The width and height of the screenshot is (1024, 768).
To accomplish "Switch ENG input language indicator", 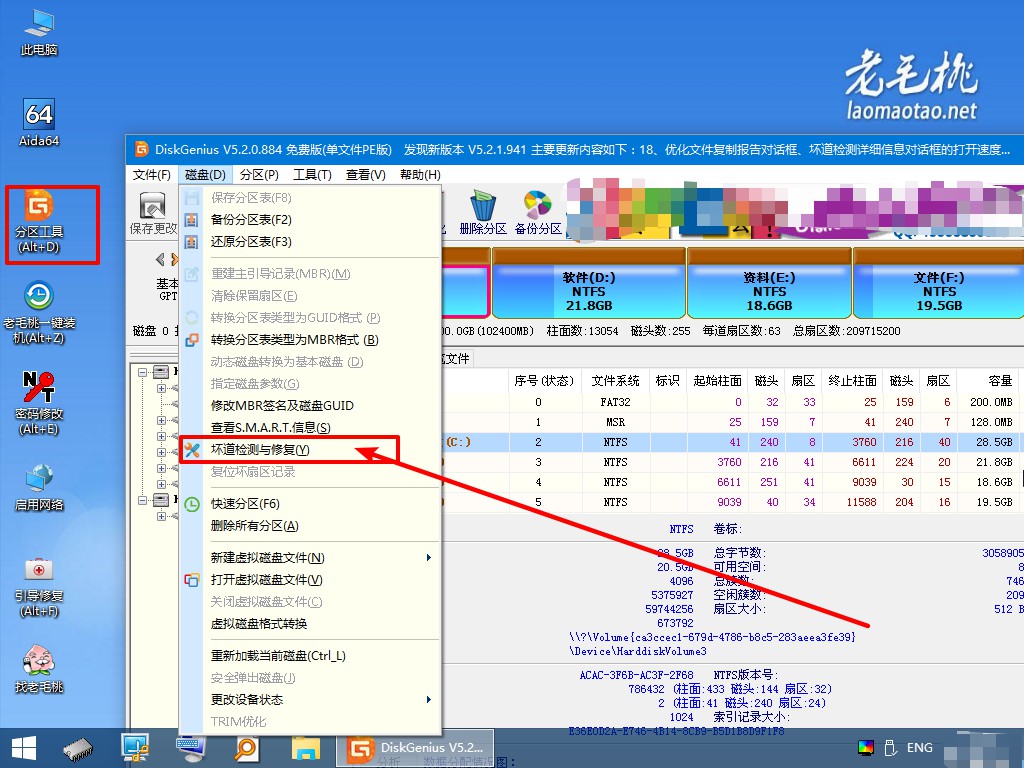I will pos(920,748).
